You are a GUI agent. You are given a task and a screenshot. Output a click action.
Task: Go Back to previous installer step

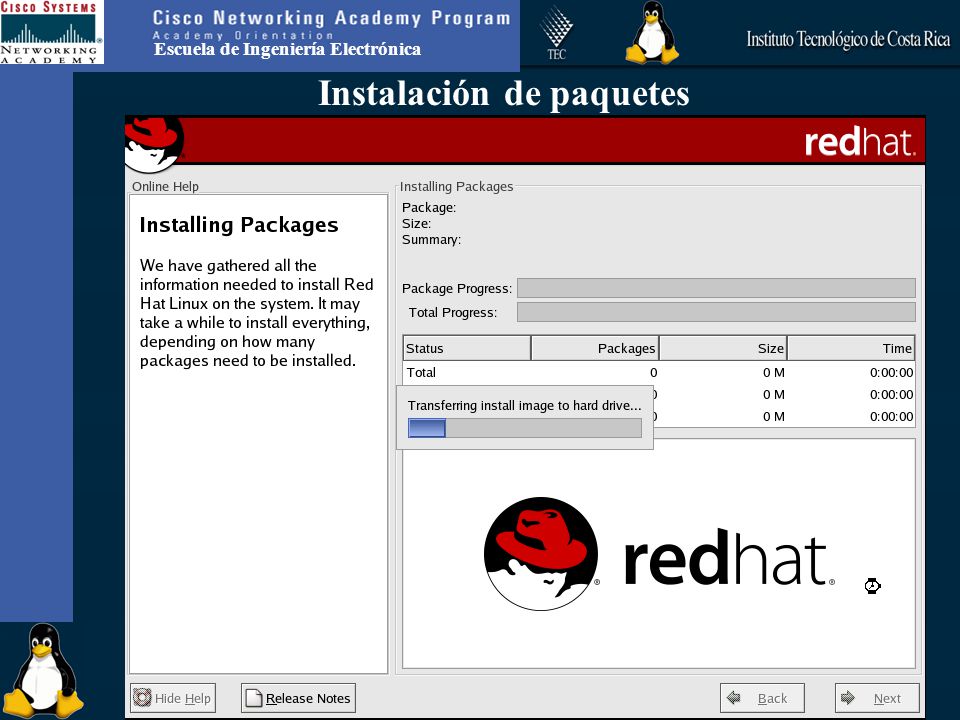click(x=762, y=698)
